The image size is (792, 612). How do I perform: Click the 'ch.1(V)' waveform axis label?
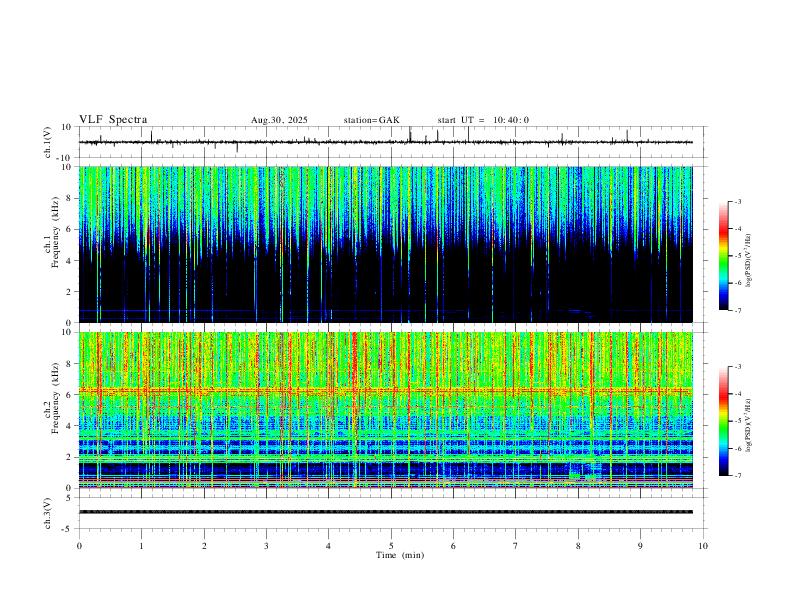[48, 142]
